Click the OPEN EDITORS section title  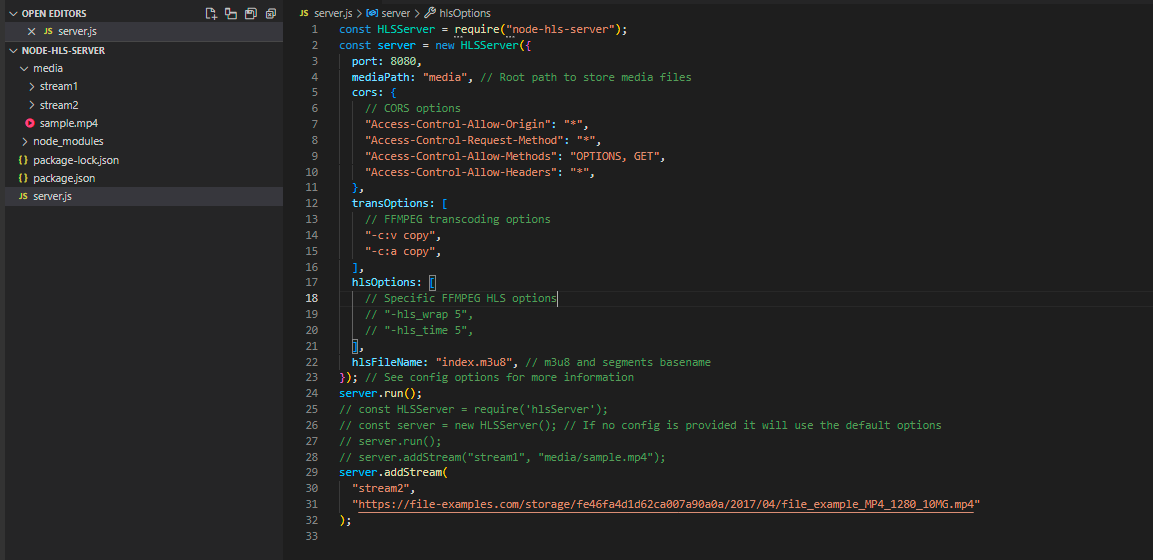click(x=54, y=13)
